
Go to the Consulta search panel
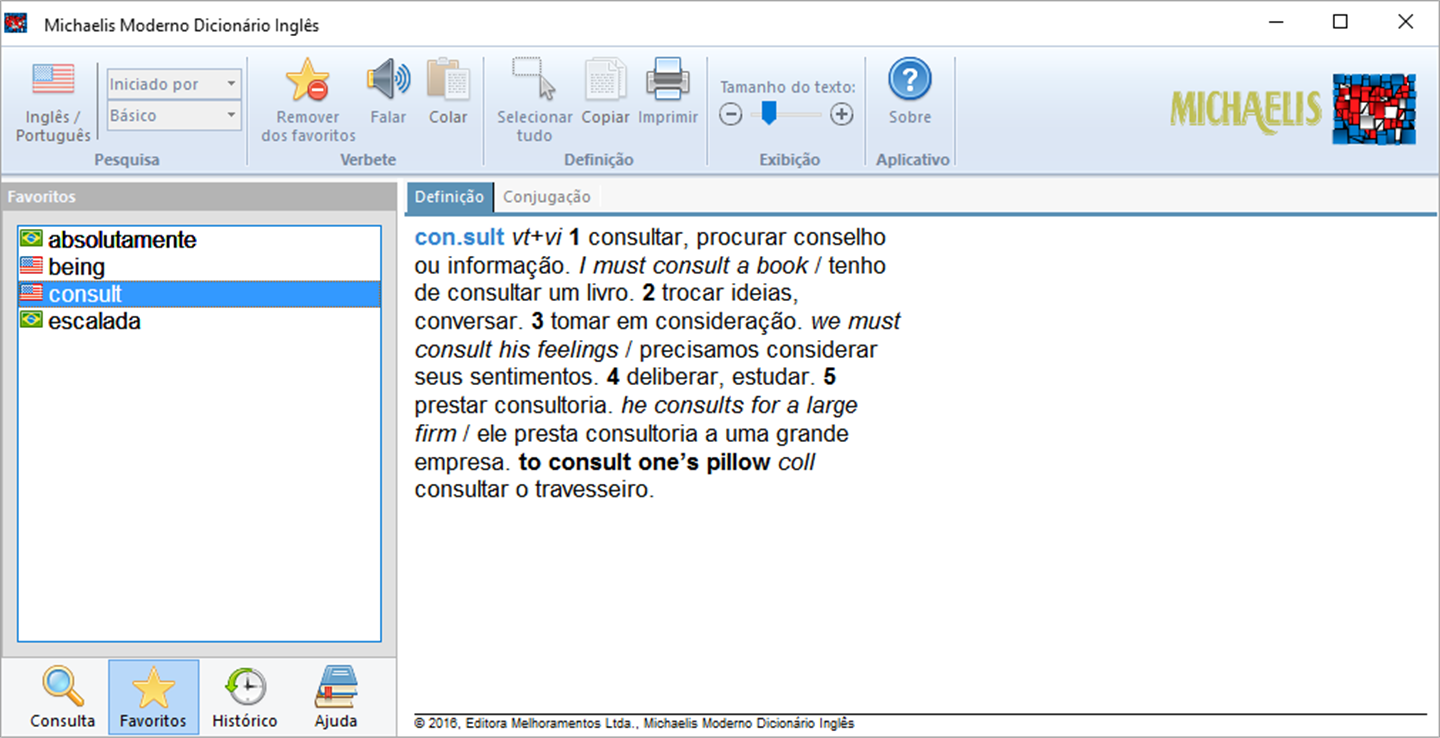(63, 697)
